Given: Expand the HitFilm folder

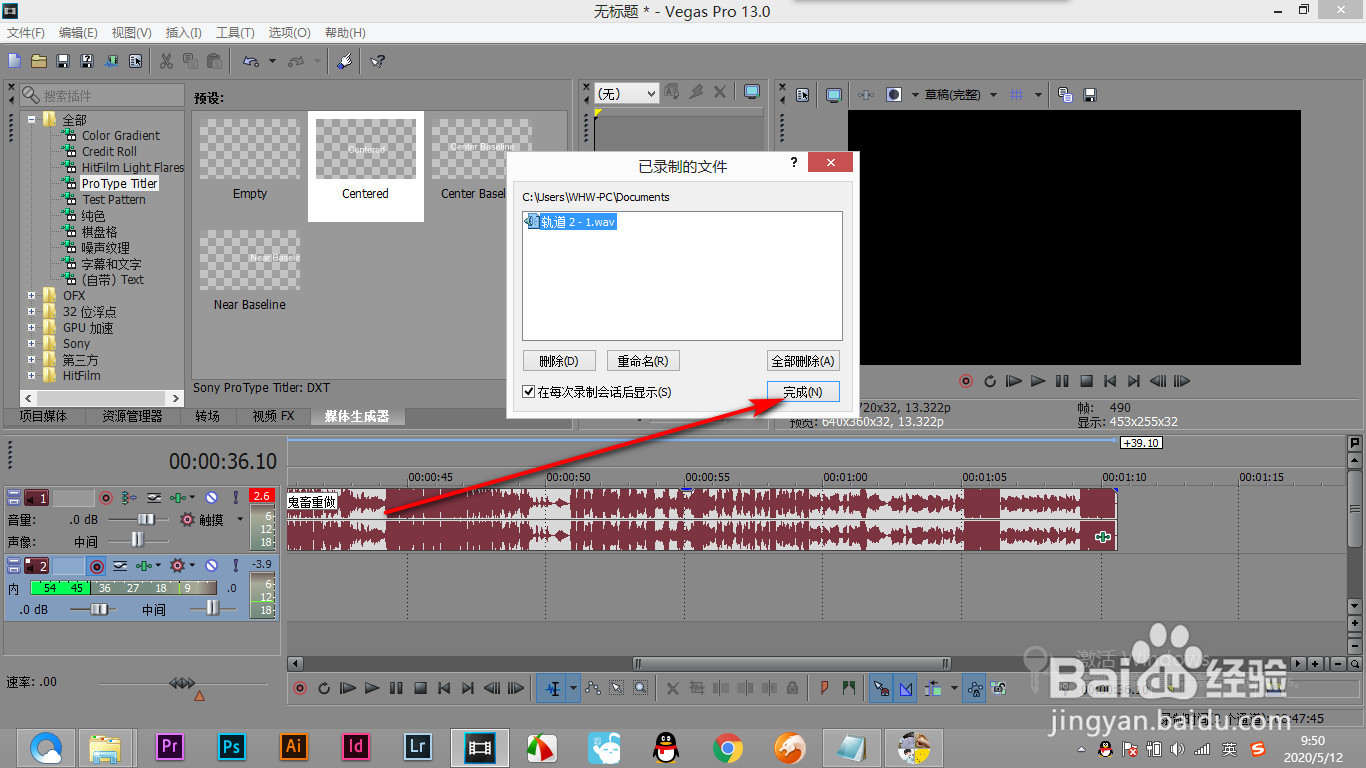Looking at the screenshot, I should [x=32, y=375].
